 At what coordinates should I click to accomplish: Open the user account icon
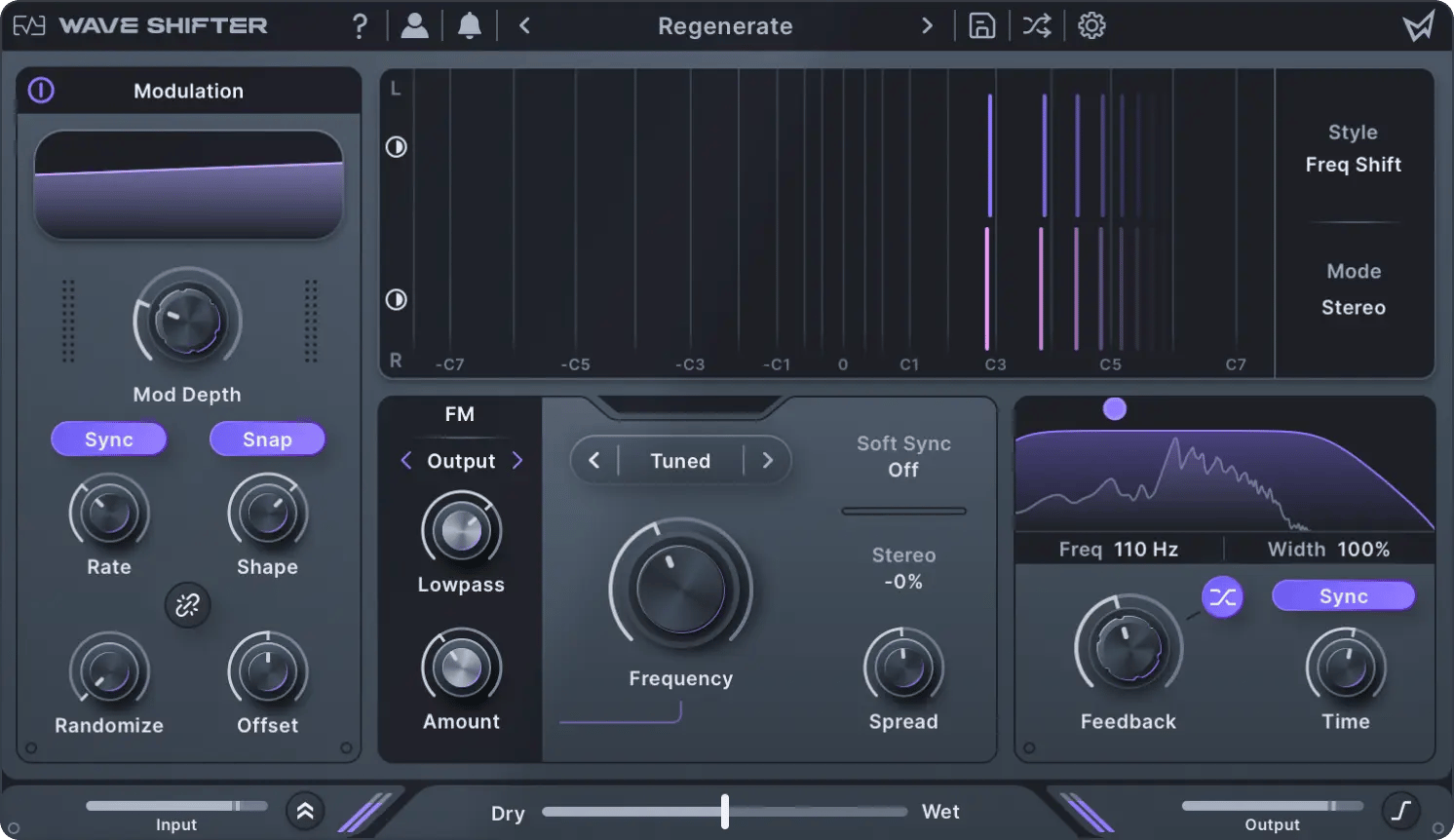414,26
